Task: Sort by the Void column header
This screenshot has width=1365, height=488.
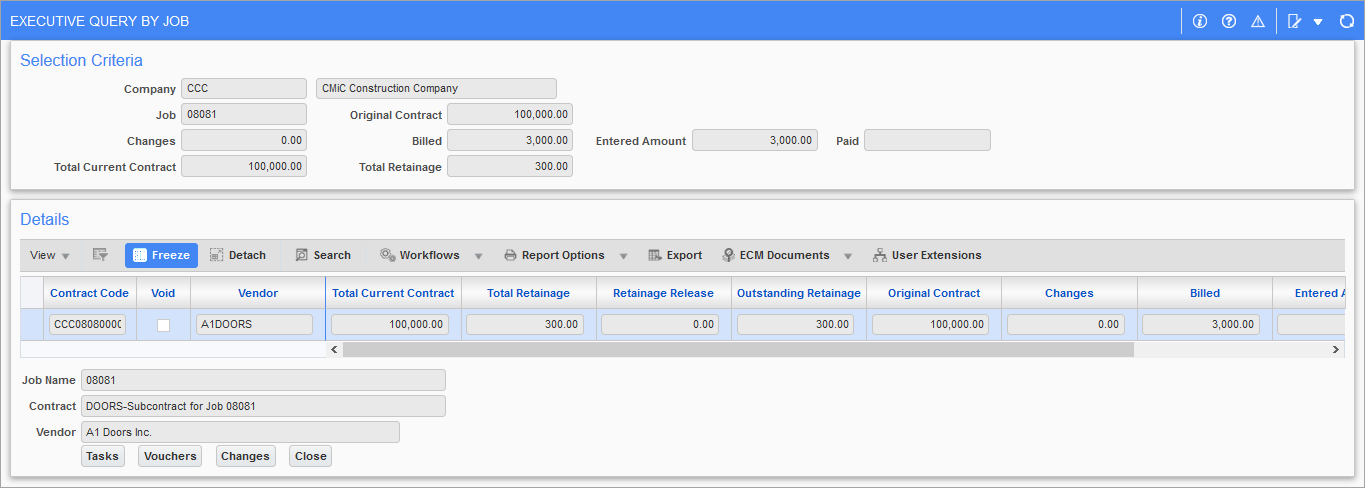Action: point(163,293)
